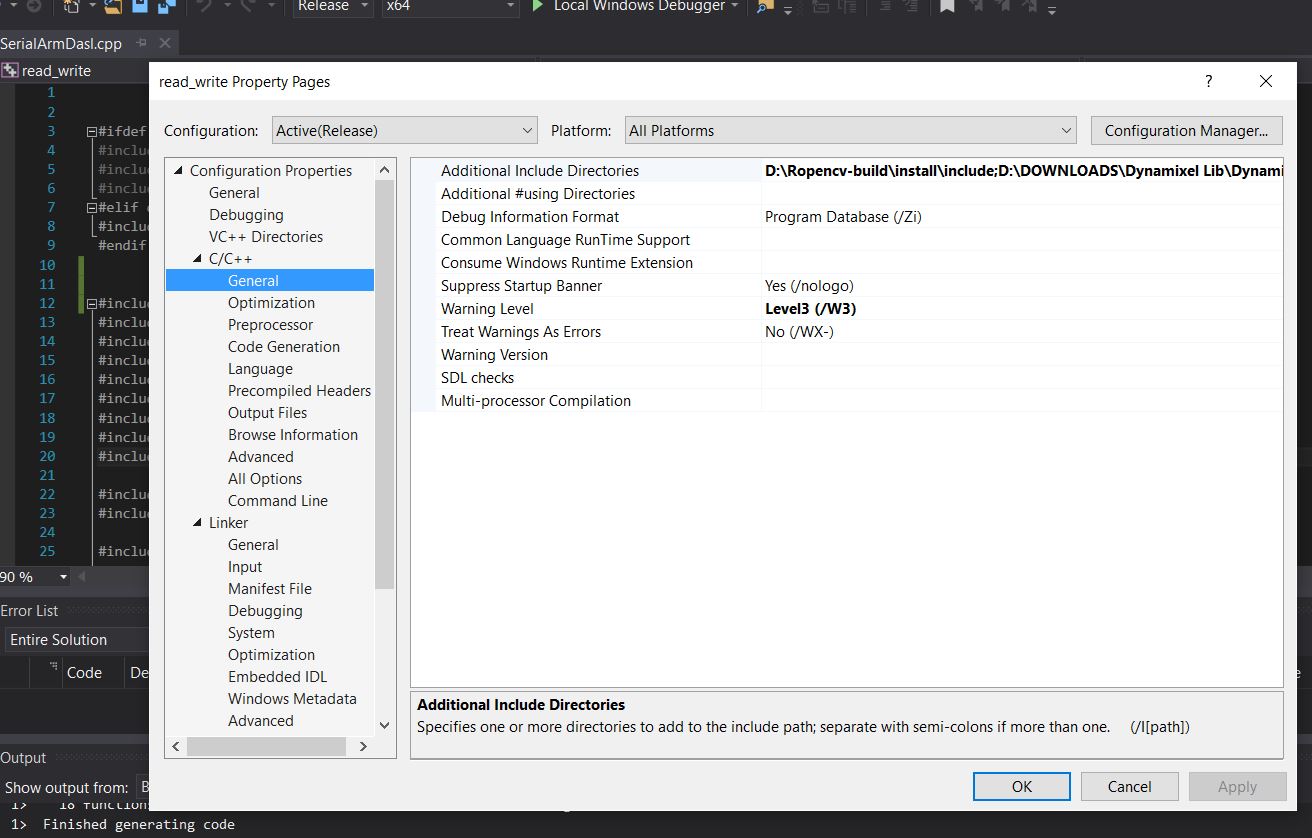The image size is (1312, 838).
Task: Select Optimization under C/C++
Action: pyautogui.click(x=271, y=303)
